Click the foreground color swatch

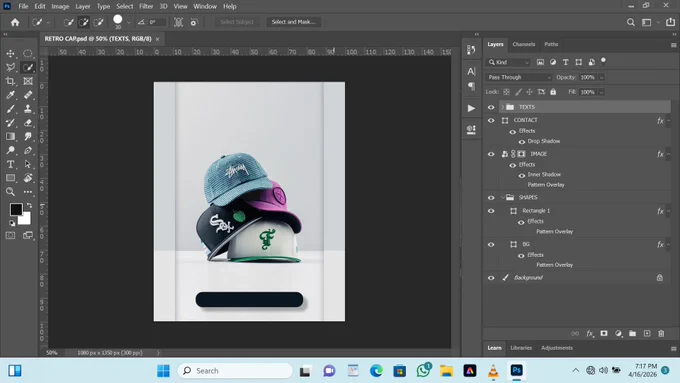tap(16, 210)
